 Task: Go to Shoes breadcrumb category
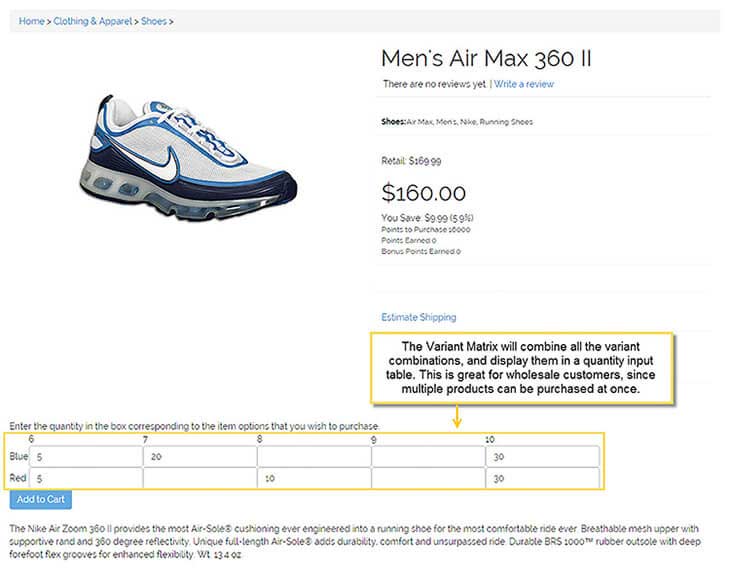coord(153,20)
